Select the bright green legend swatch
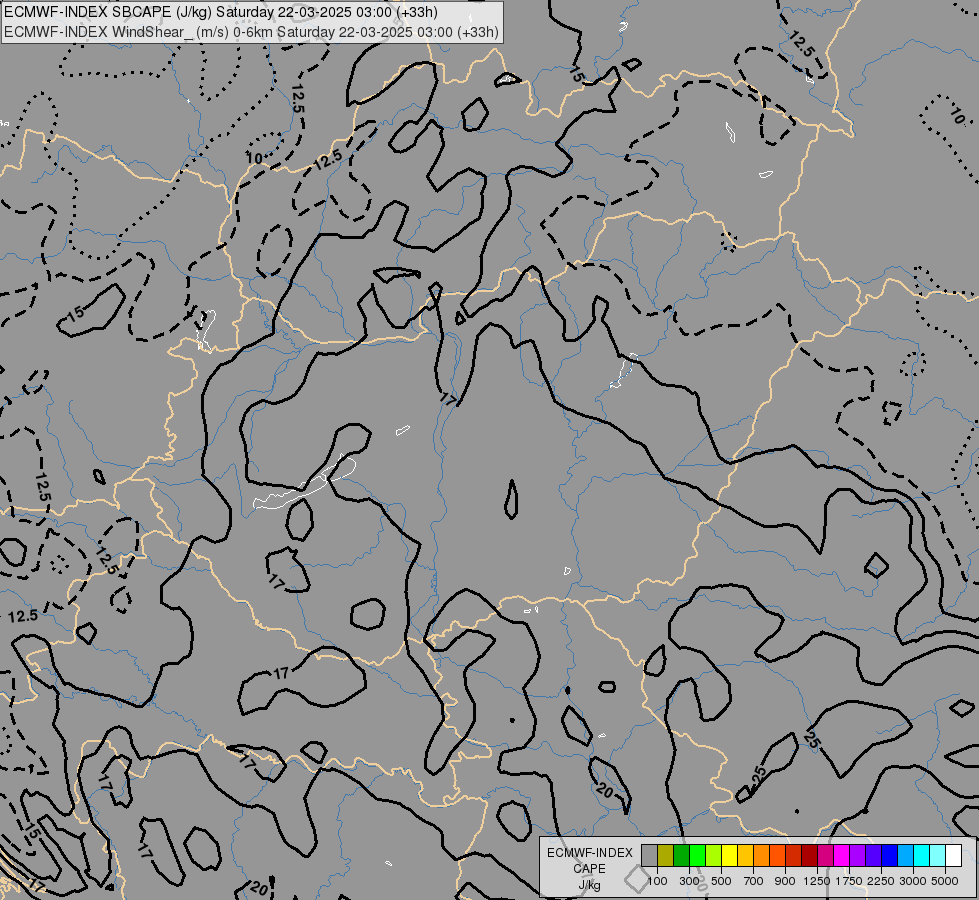 point(697,856)
